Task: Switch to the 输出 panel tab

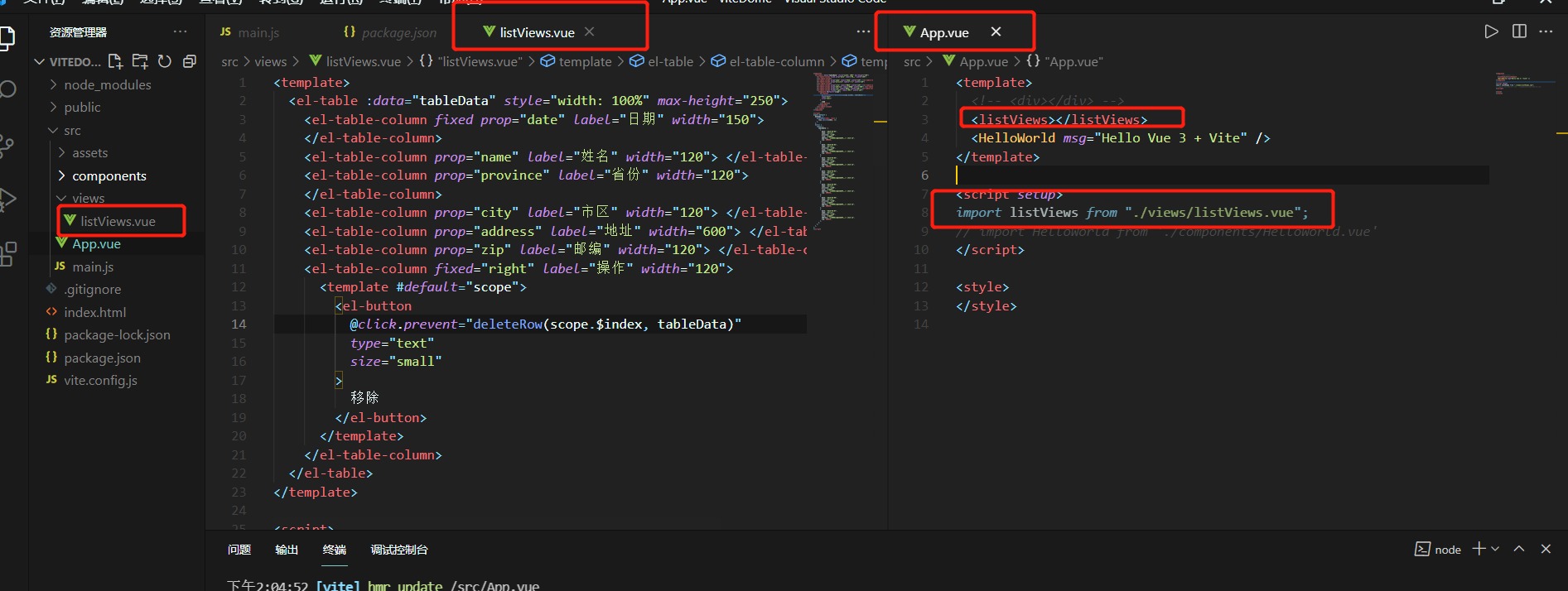Action: tap(287, 550)
